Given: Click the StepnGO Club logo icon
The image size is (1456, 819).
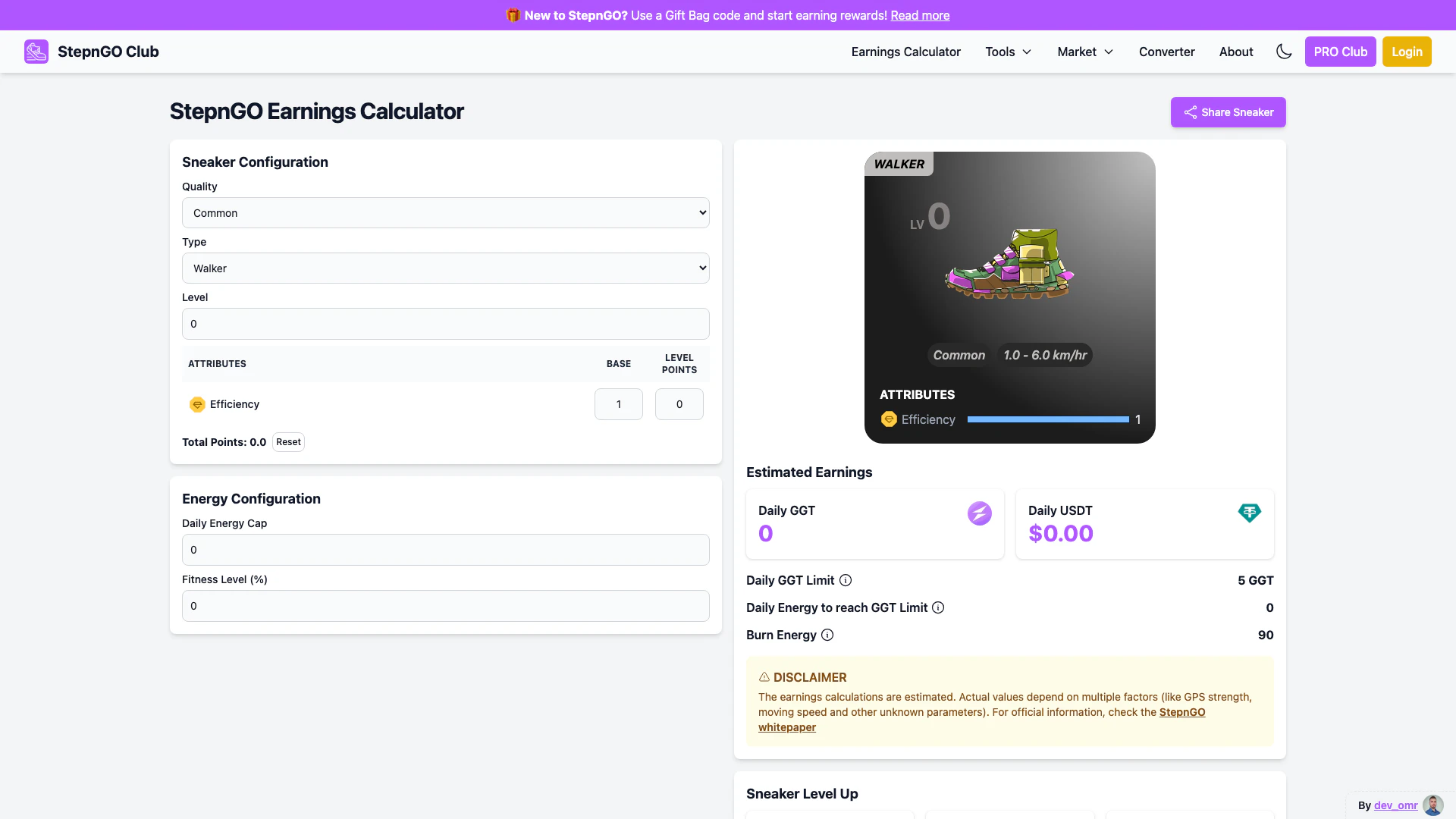Looking at the screenshot, I should click(x=36, y=51).
